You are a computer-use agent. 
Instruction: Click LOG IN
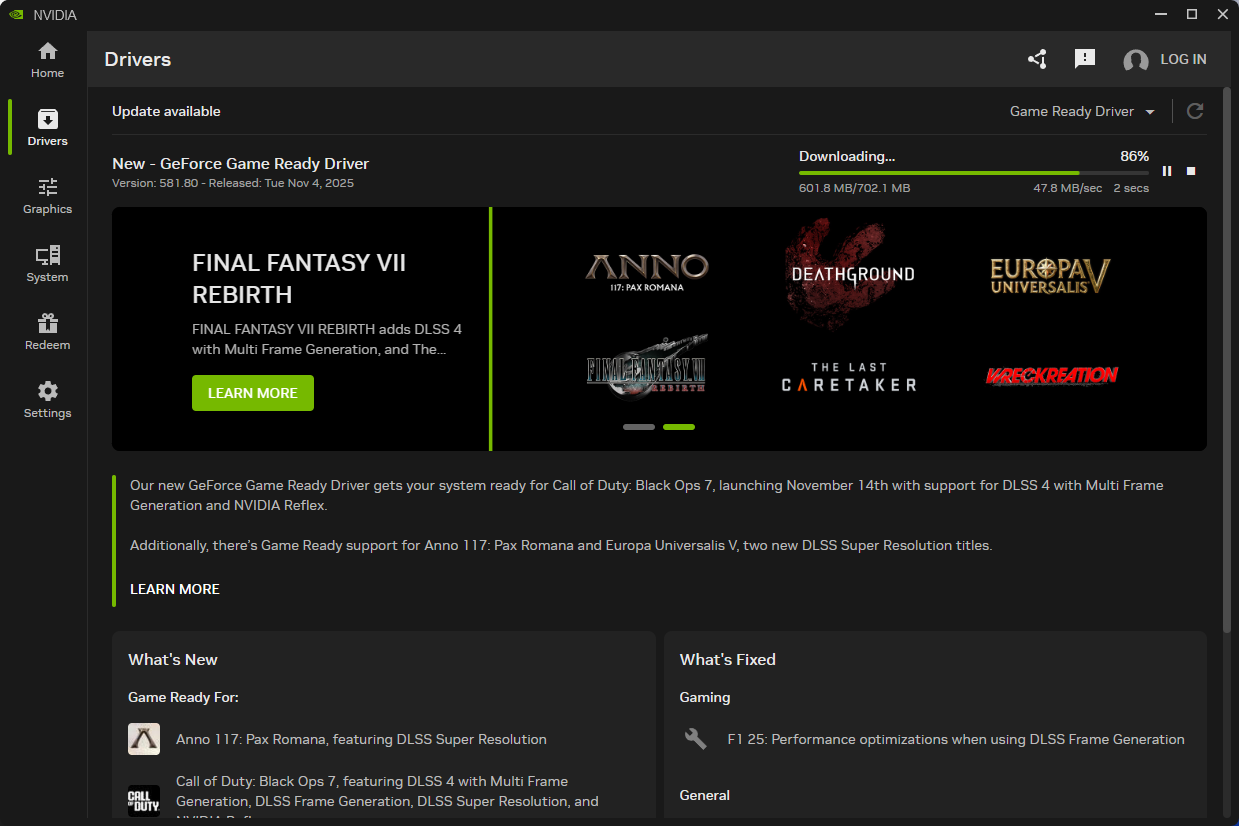coord(1183,59)
